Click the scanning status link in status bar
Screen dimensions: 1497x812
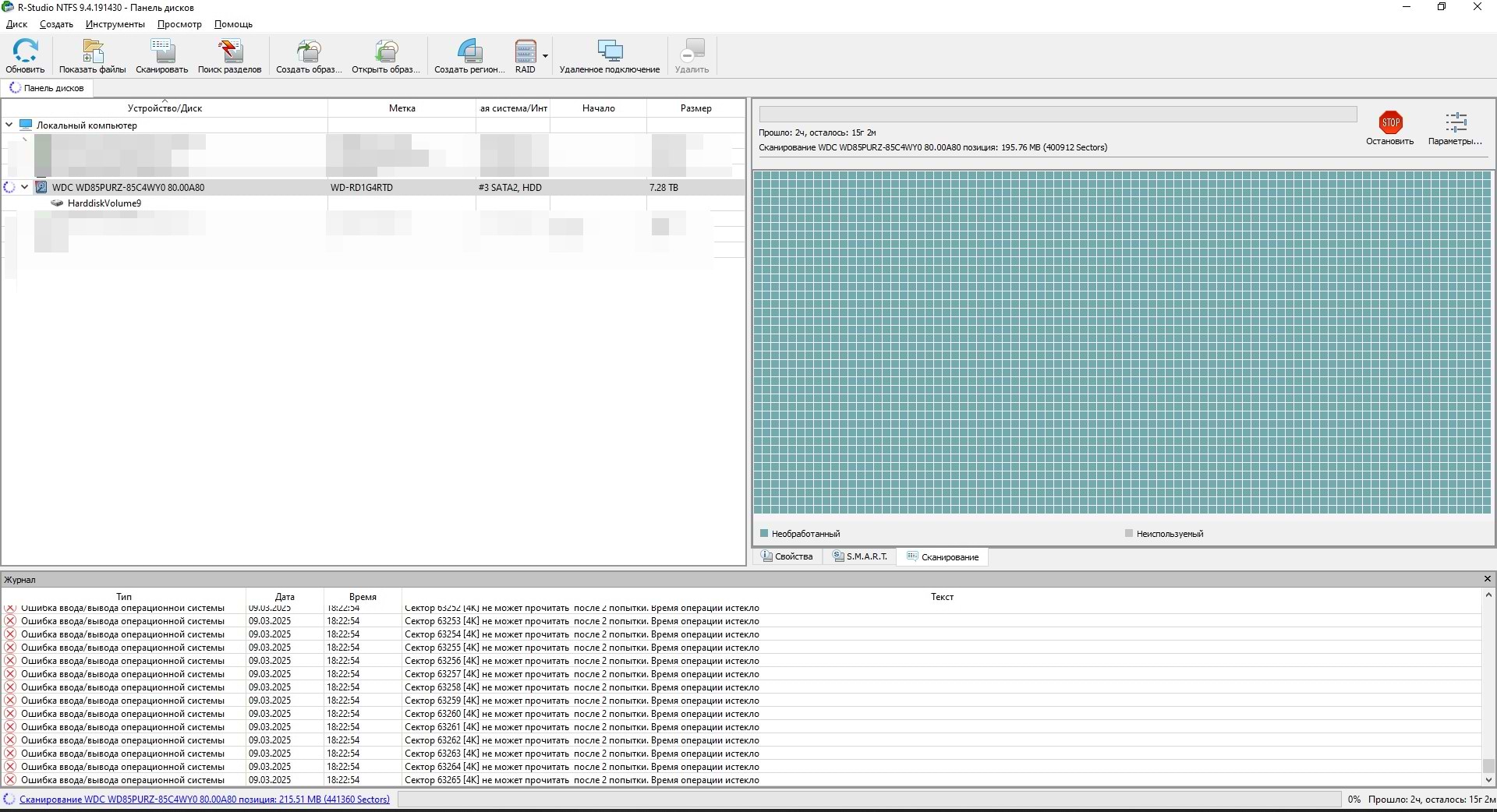204,800
